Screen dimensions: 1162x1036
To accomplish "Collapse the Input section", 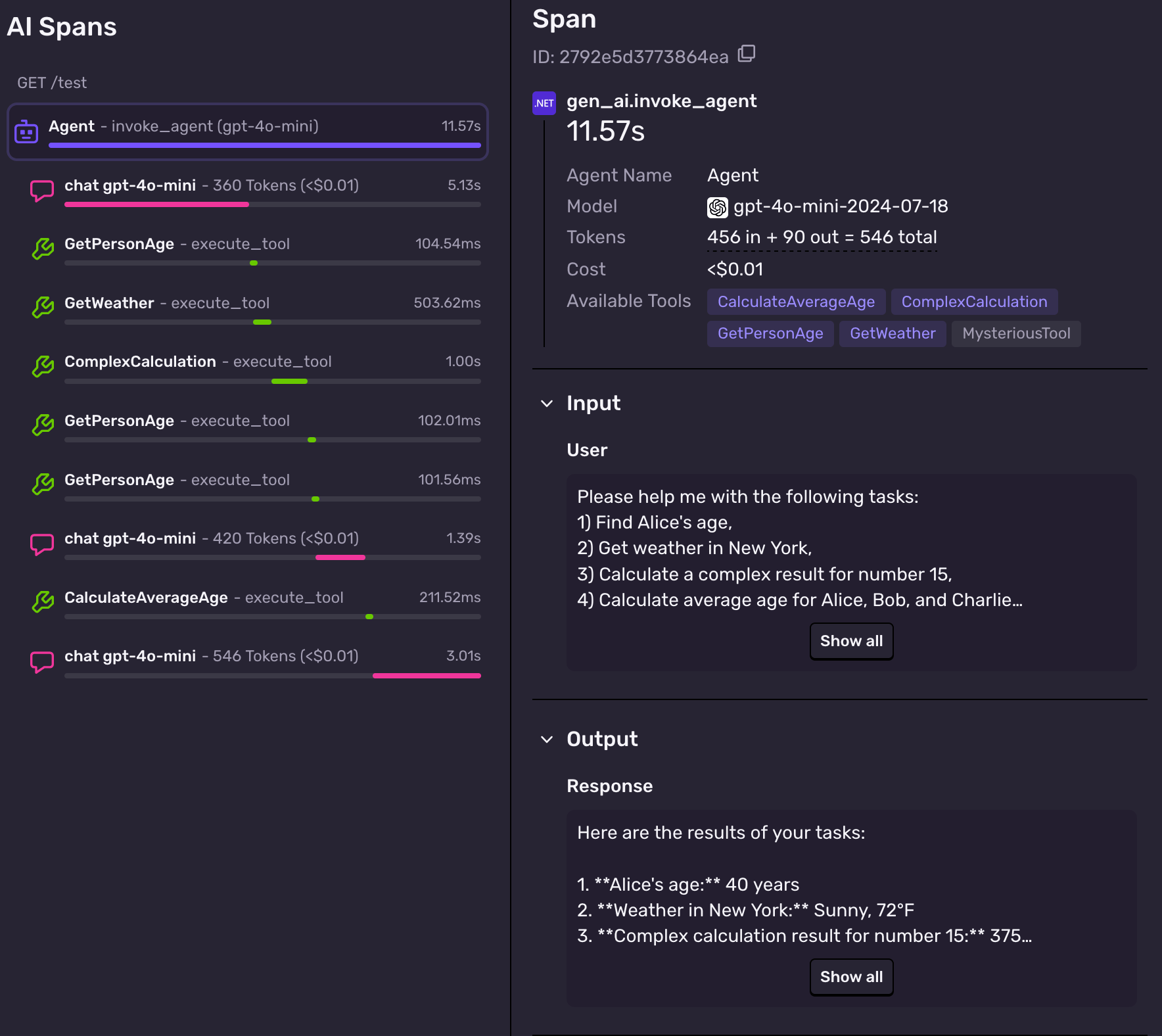I will coord(547,404).
